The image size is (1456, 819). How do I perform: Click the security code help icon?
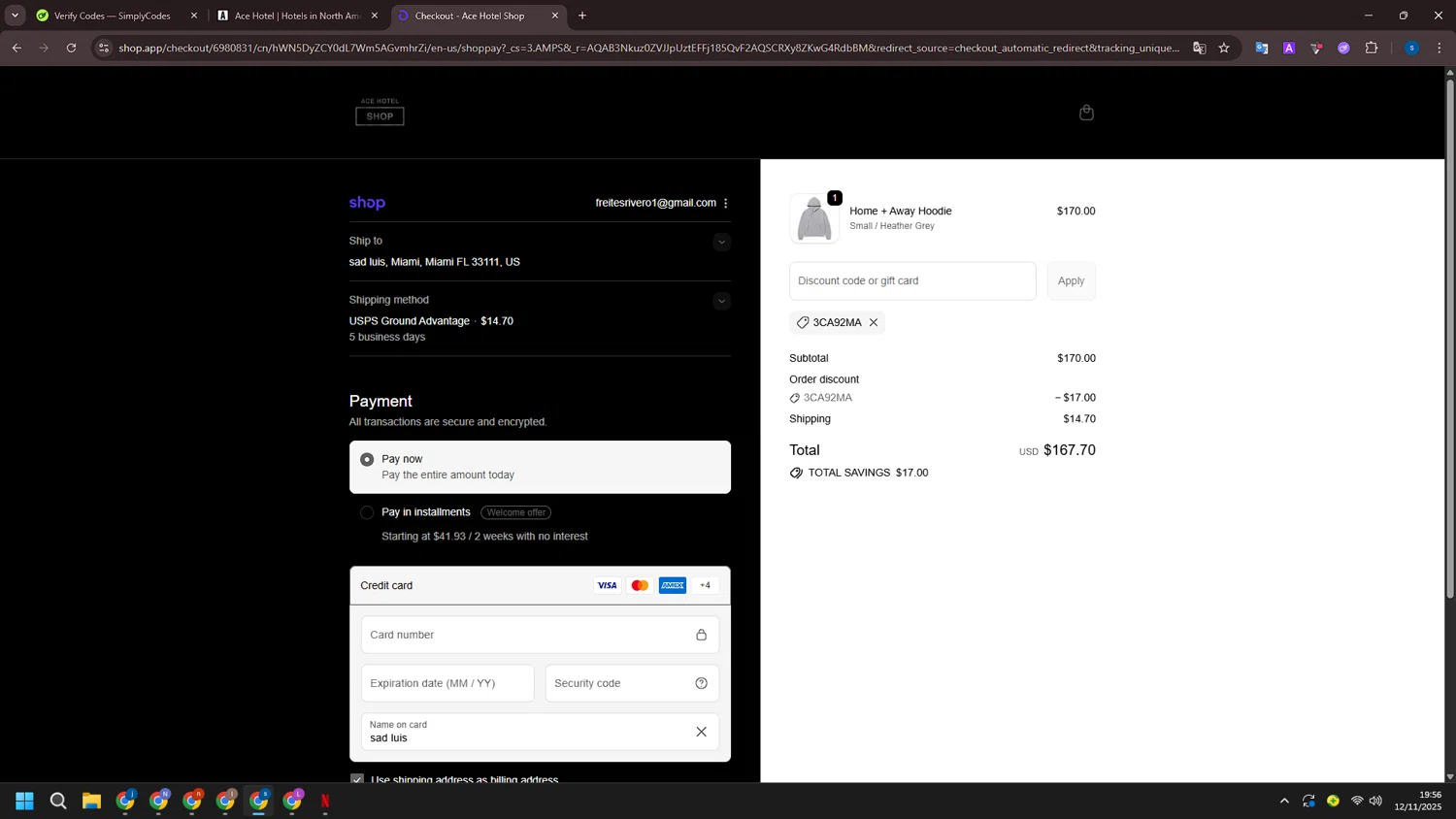click(701, 683)
